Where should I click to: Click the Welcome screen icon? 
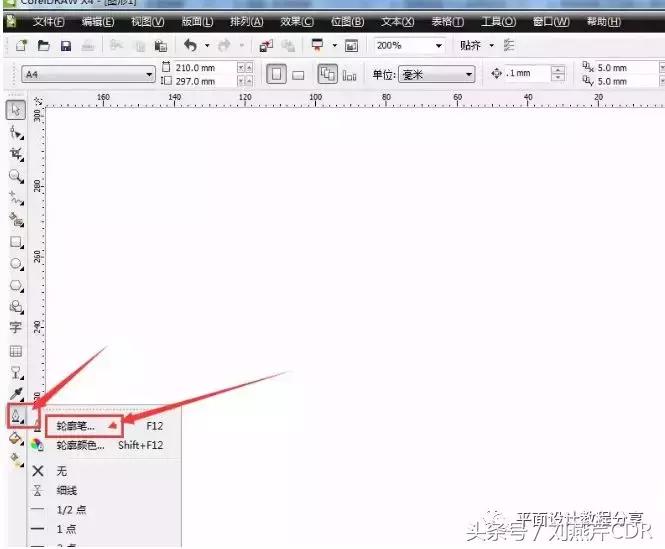(351, 45)
